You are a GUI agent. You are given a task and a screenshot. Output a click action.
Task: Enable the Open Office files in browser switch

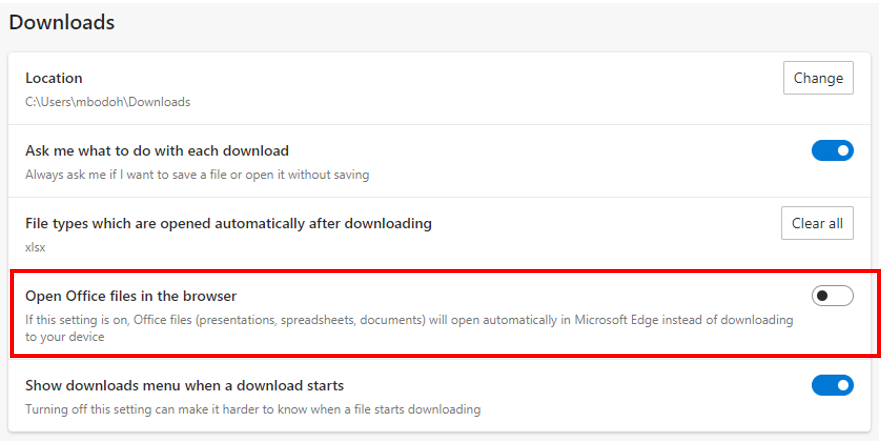coord(832,295)
